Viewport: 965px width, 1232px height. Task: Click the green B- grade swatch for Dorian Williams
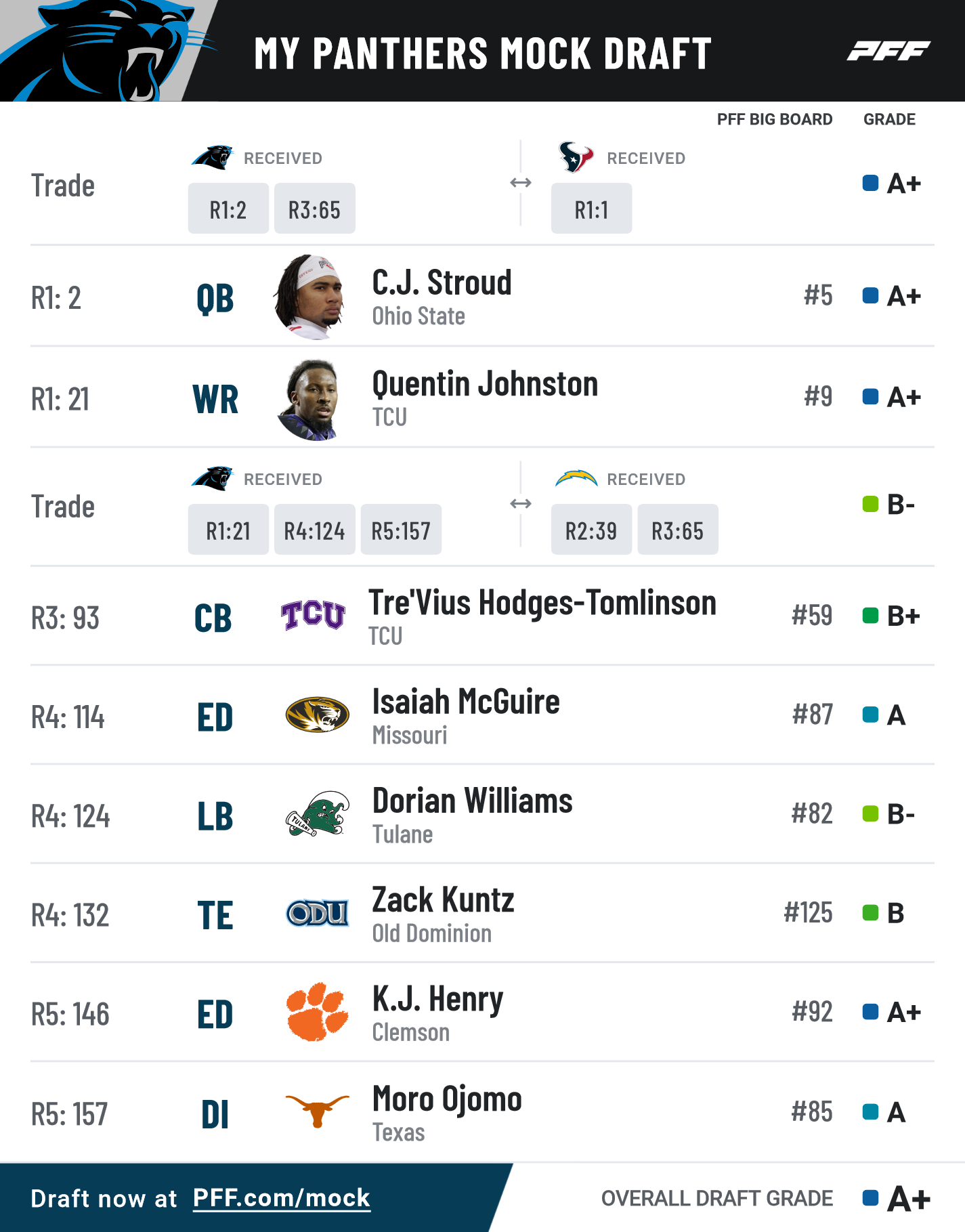tap(871, 813)
